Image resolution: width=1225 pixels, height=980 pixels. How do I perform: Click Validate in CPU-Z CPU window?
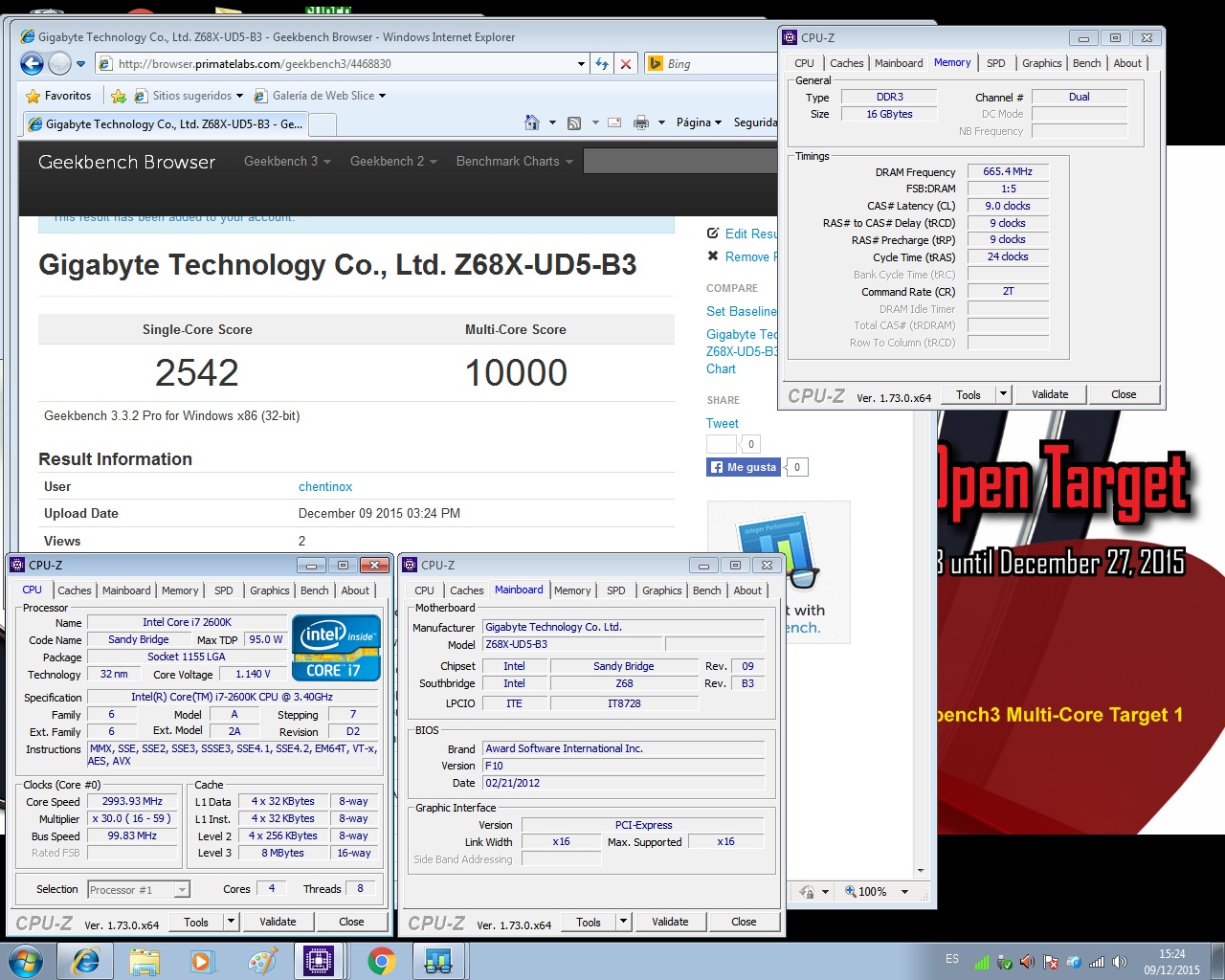[278, 922]
